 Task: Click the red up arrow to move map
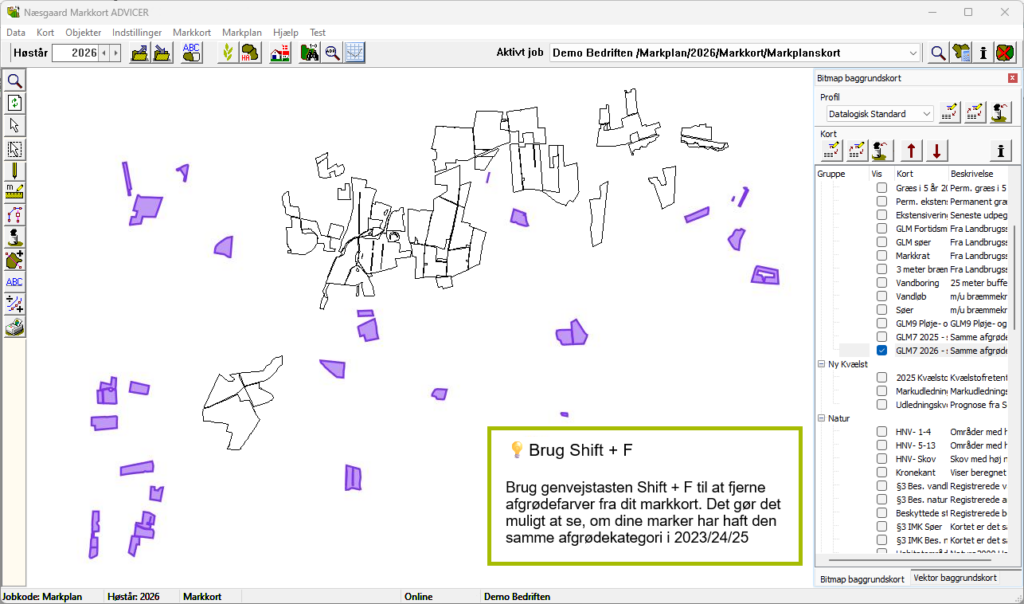[x=911, y=151]
